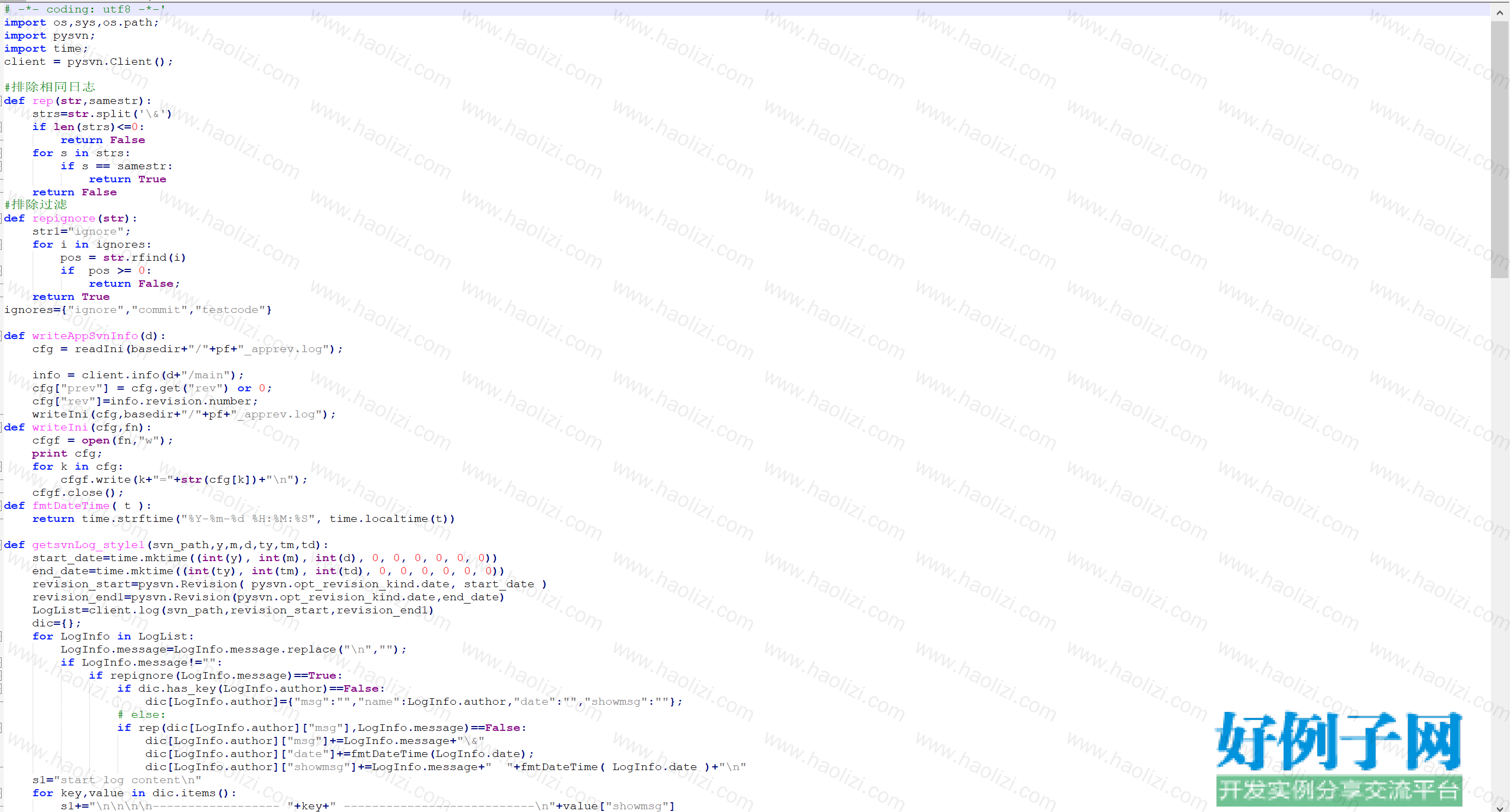This screenshot has width=1510, height=812.
Task: Click the function name 'getsvnLog_style1'
Action: pyautogui.click(x=88, y=545)
